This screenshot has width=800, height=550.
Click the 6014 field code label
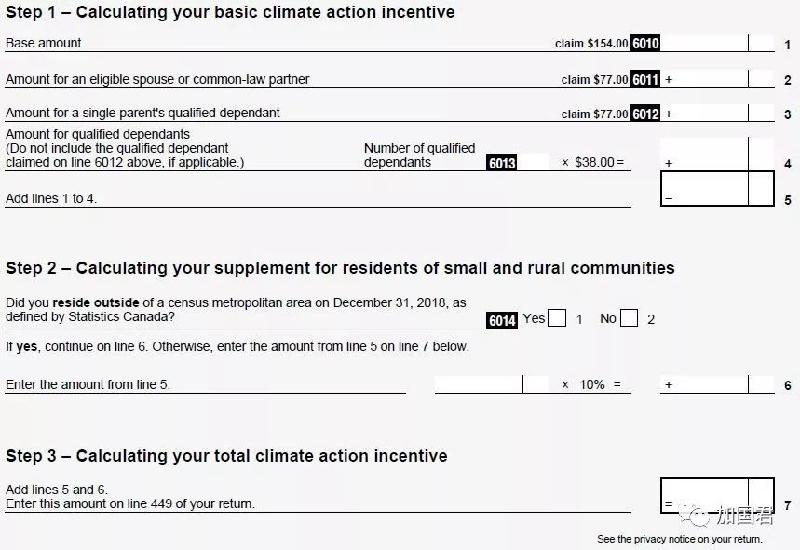coord(502,320)
